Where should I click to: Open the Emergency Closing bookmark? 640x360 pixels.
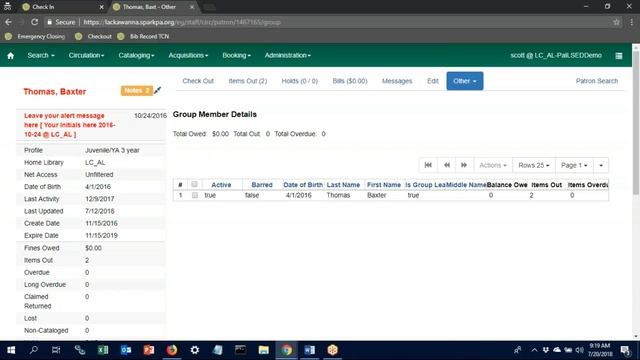pyautogui.click(x=36, y=36)
